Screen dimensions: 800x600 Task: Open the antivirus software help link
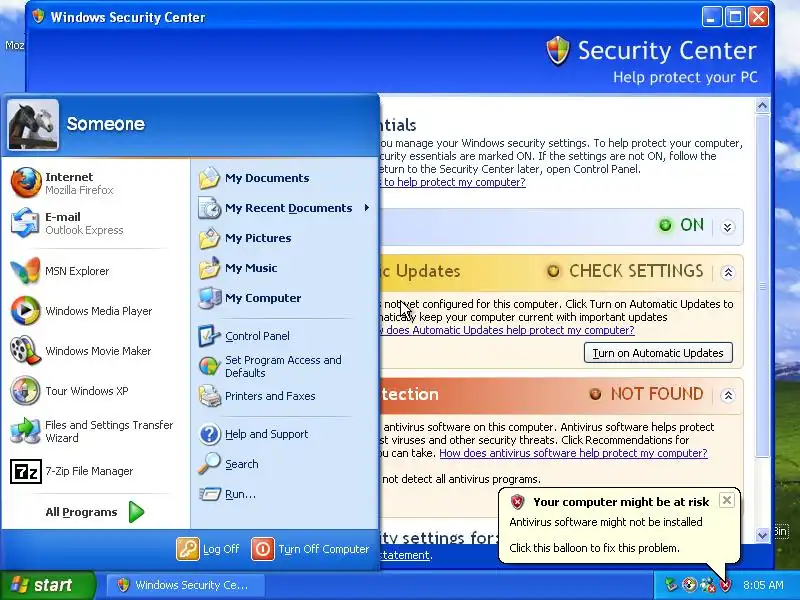click(x=573, y=453)
